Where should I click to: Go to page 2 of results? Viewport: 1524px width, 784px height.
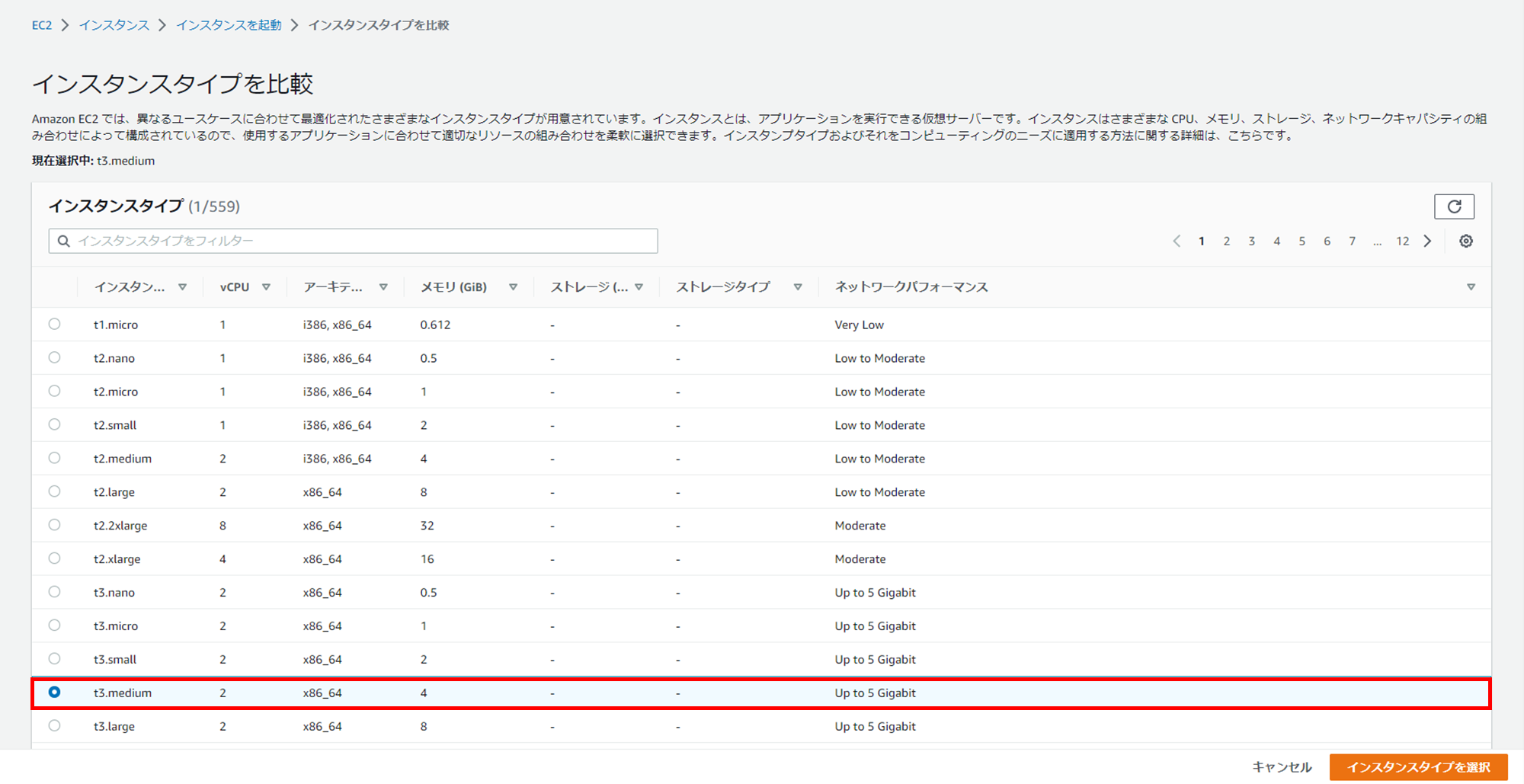(x=1226, y=242)
